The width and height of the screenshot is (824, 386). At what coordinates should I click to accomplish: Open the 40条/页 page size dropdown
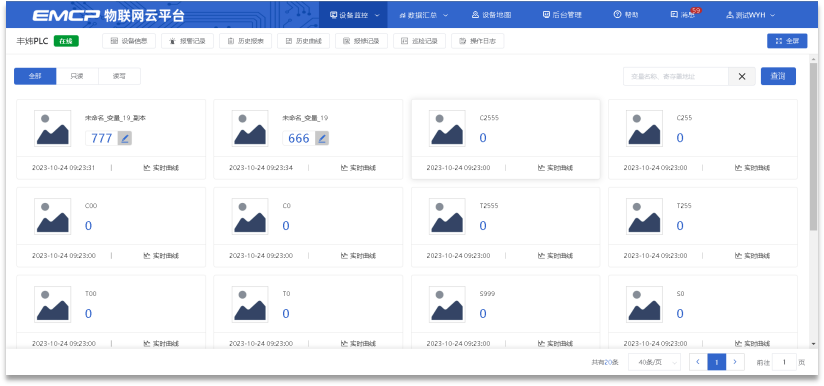click(654, 362)
